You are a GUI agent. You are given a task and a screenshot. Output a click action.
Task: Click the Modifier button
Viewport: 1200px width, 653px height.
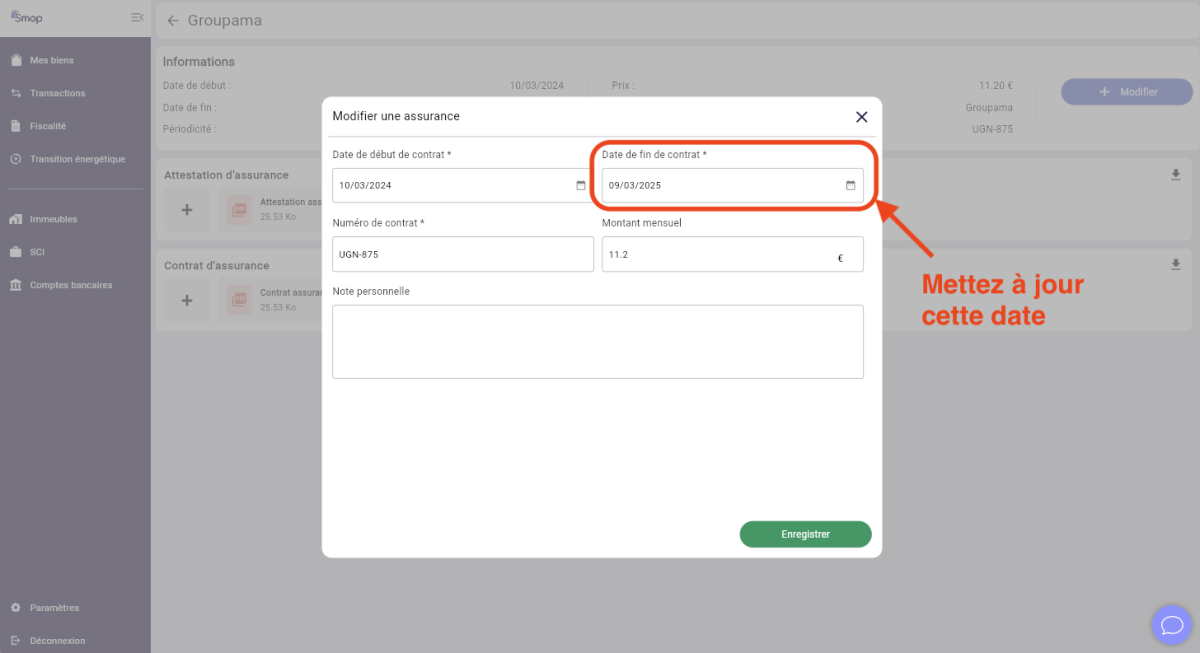[x=1127, y=92]
